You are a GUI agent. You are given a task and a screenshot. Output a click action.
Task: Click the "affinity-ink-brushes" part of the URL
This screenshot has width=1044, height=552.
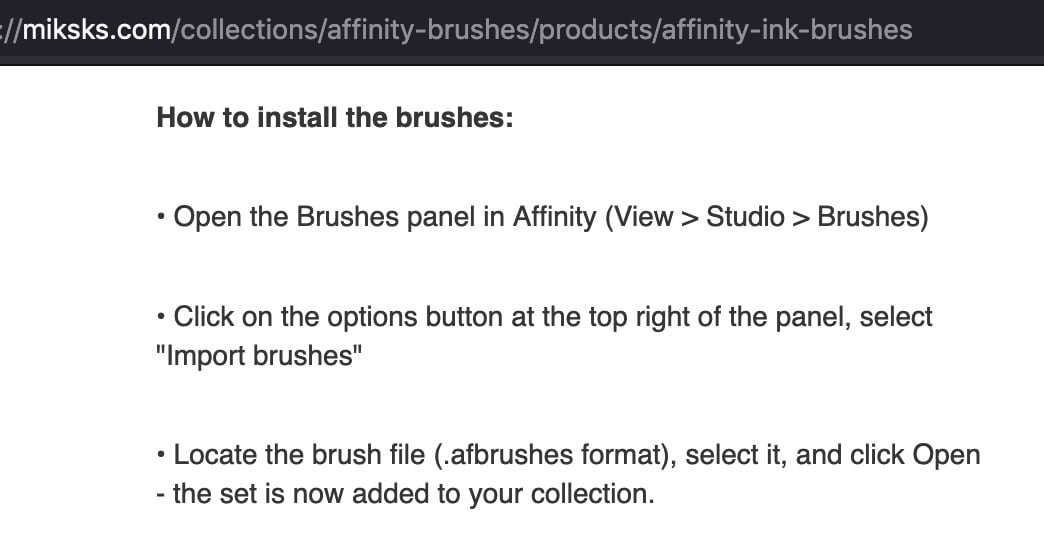click(x=787, y=30)
